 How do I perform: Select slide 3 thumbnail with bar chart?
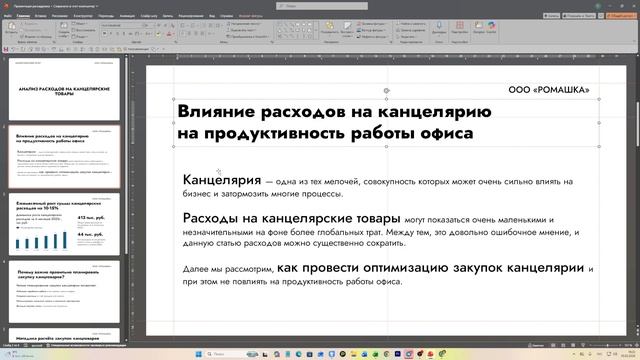click(64, 224)
